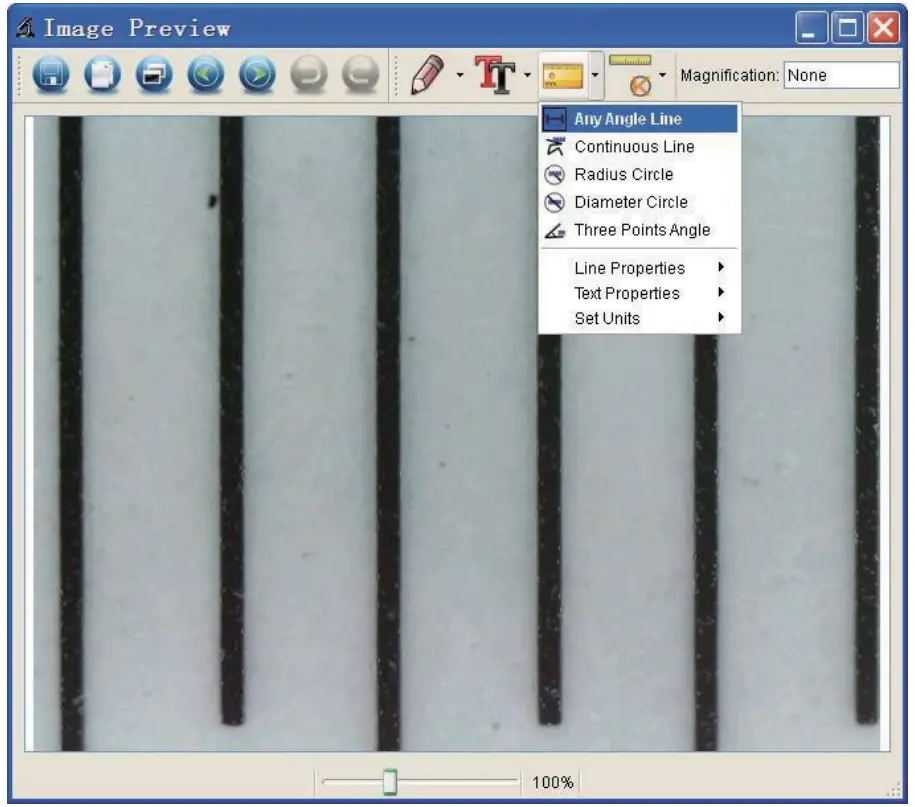Click the yellow Measurement tool icon

click(x=561, y=75)
